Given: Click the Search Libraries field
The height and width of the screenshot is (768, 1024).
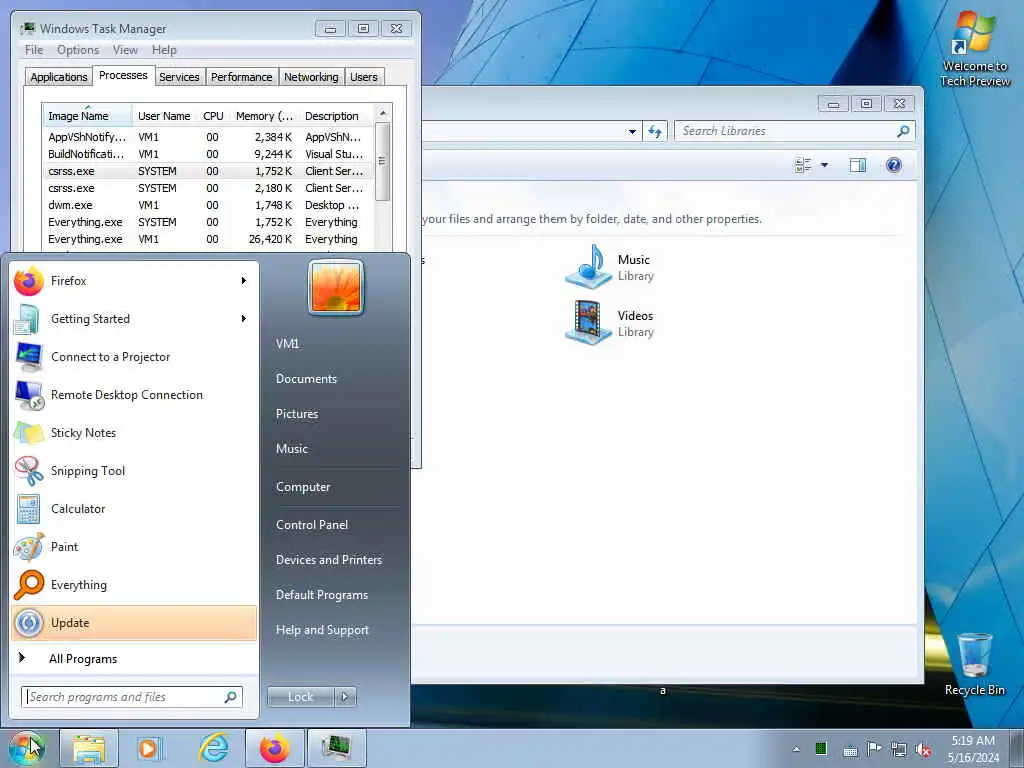Looking at the screenshot, I should point(795,131).
